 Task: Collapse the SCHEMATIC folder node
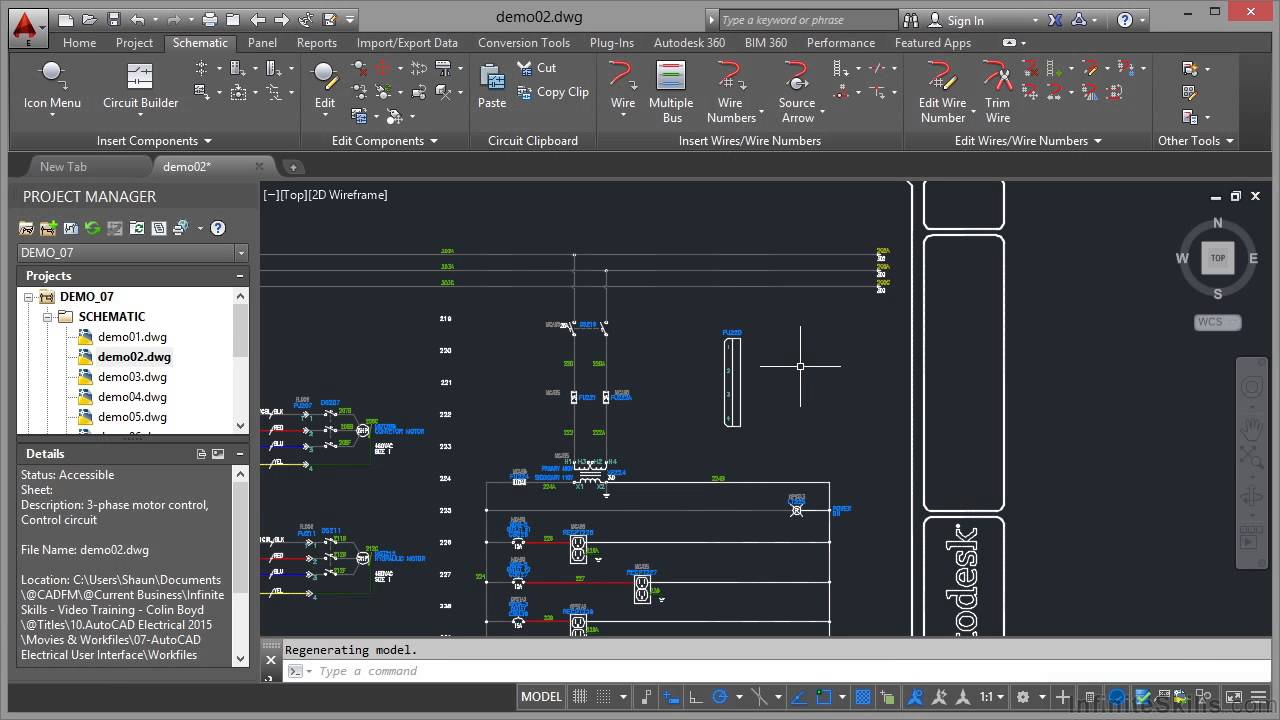click(x=47, y=317)
